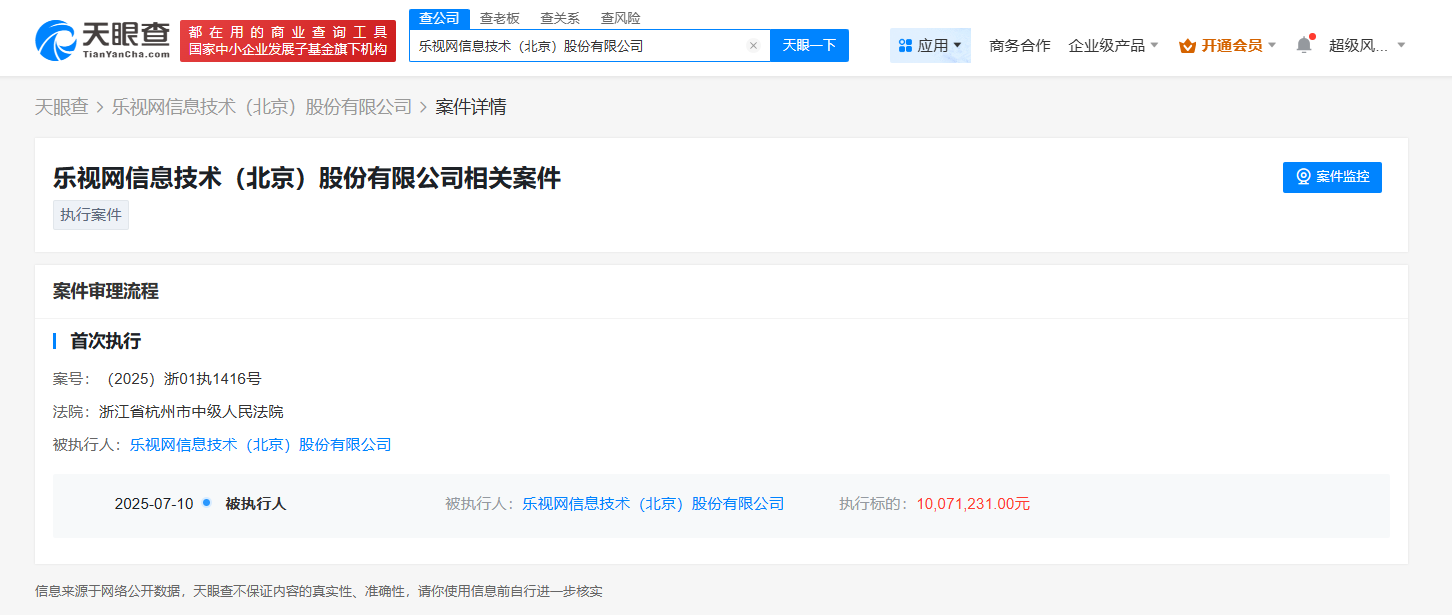
Task: Expand the 超级风... user account menu
Action: pos(1367,46)
